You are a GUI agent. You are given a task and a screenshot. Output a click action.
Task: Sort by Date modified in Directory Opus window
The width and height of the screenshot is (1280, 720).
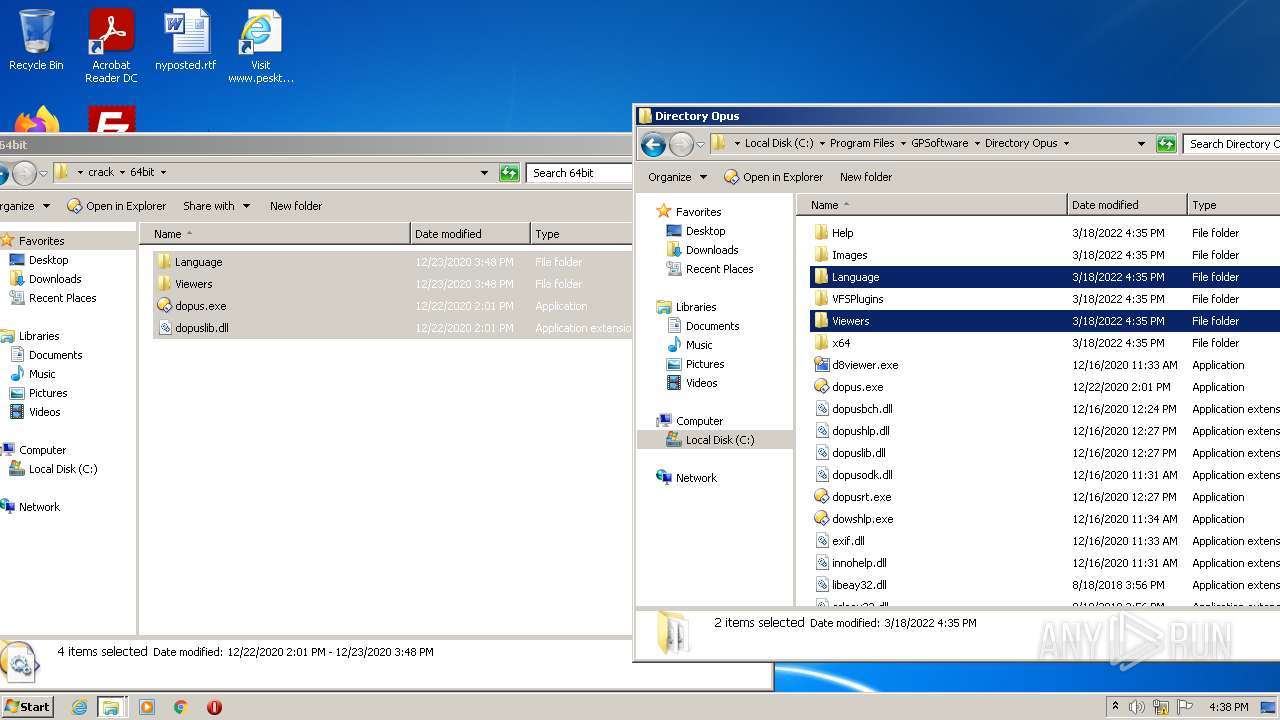coord(1127,205)
